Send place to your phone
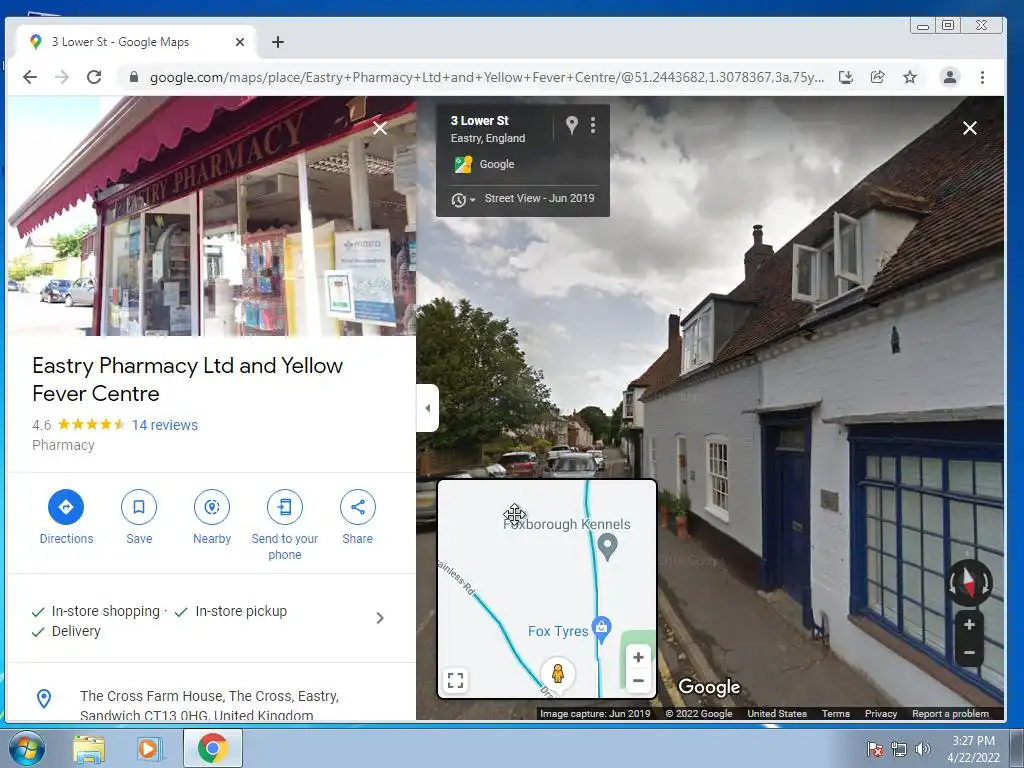This screenshot has height=768, width=1024. 285,507
